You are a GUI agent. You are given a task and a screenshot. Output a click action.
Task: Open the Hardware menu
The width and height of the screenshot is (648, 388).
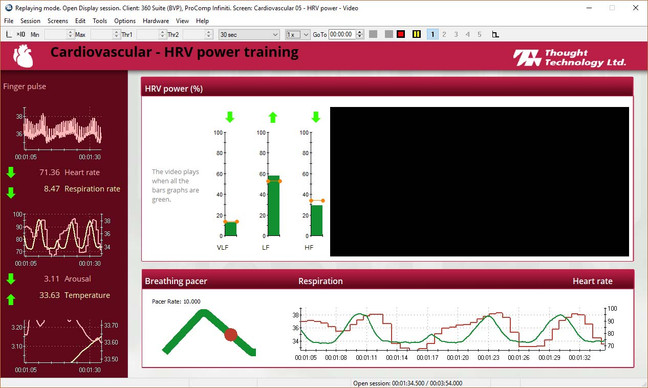coord(156,21)
